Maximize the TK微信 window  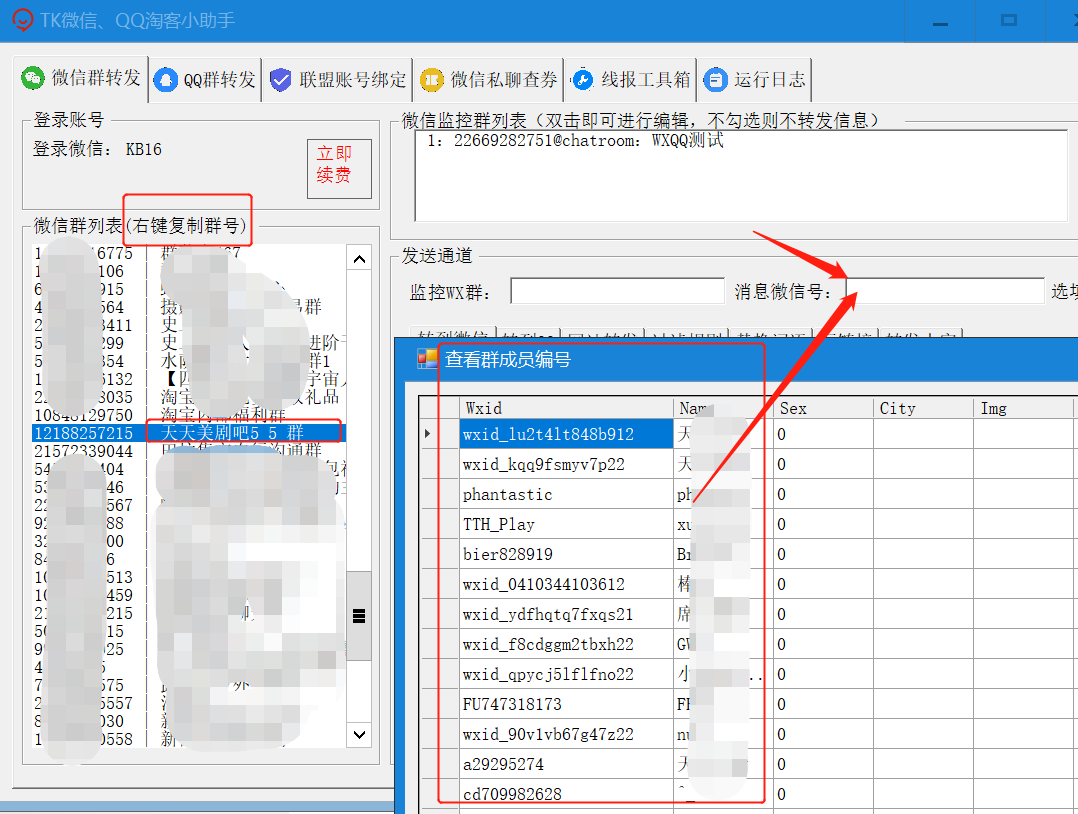(x=1009, y=21)
